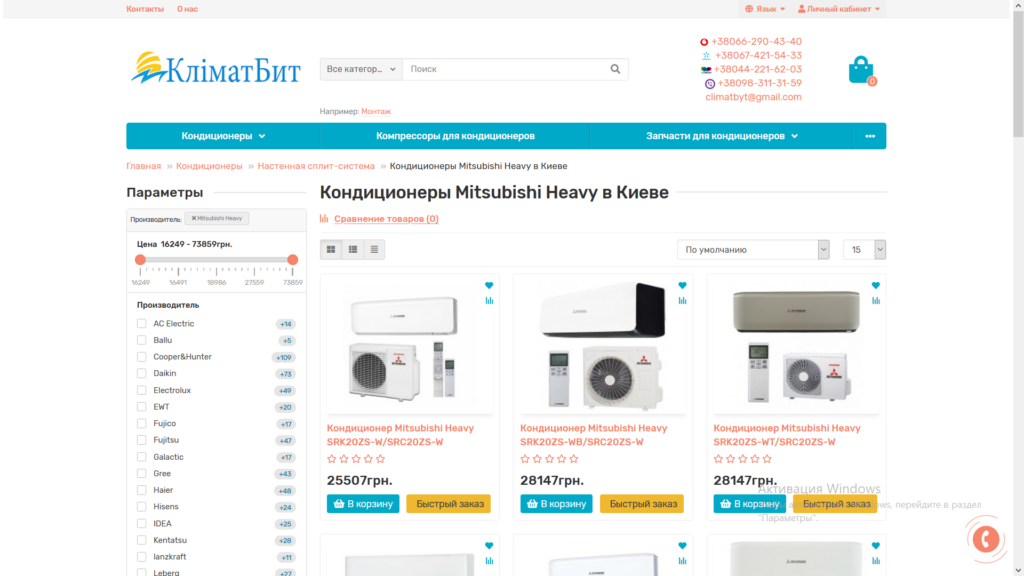Check the Daikin manufacturer checkbox
1024x576 pixels.
tap(142, 374)
